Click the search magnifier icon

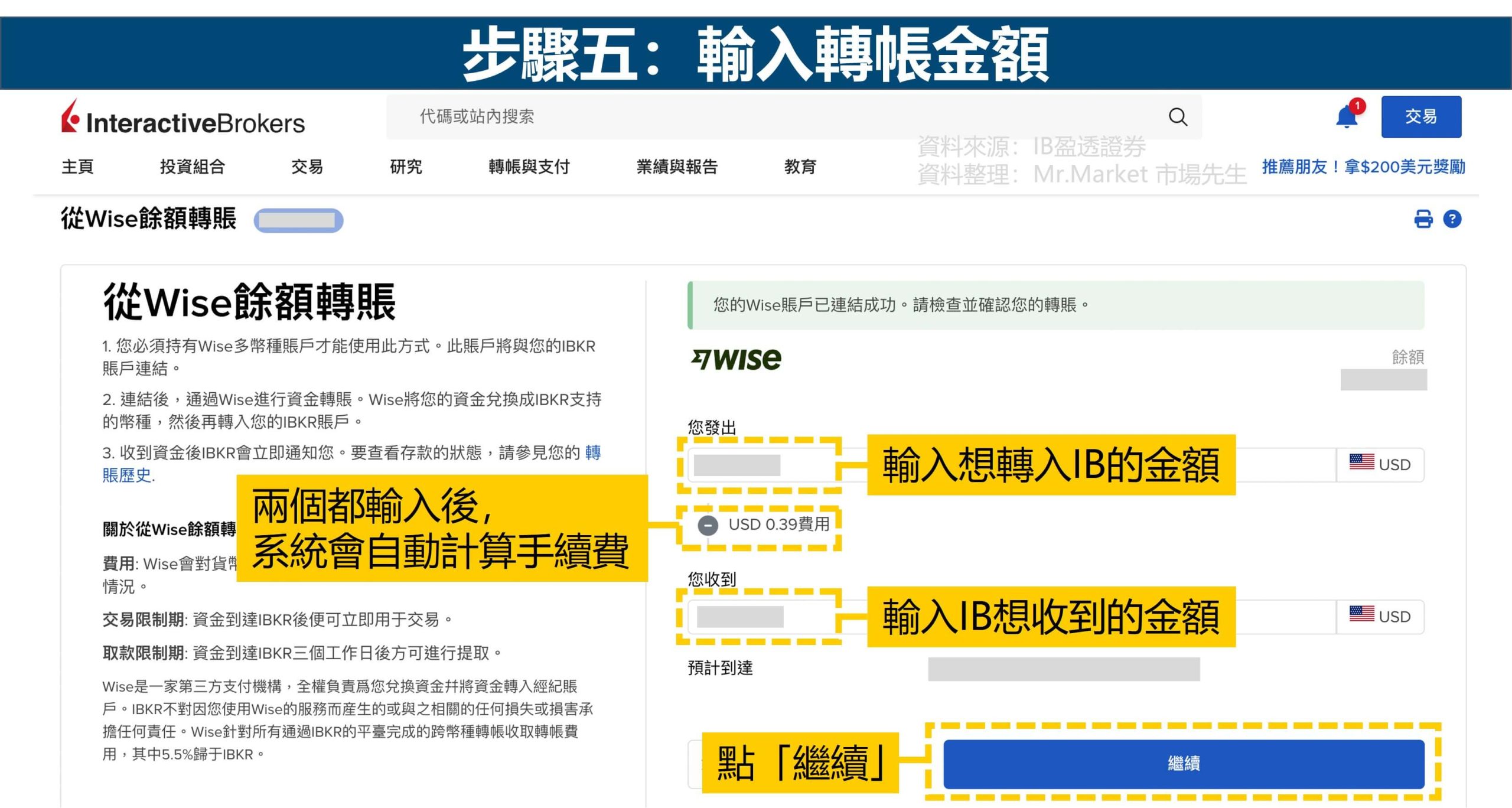pos(1177,117)
